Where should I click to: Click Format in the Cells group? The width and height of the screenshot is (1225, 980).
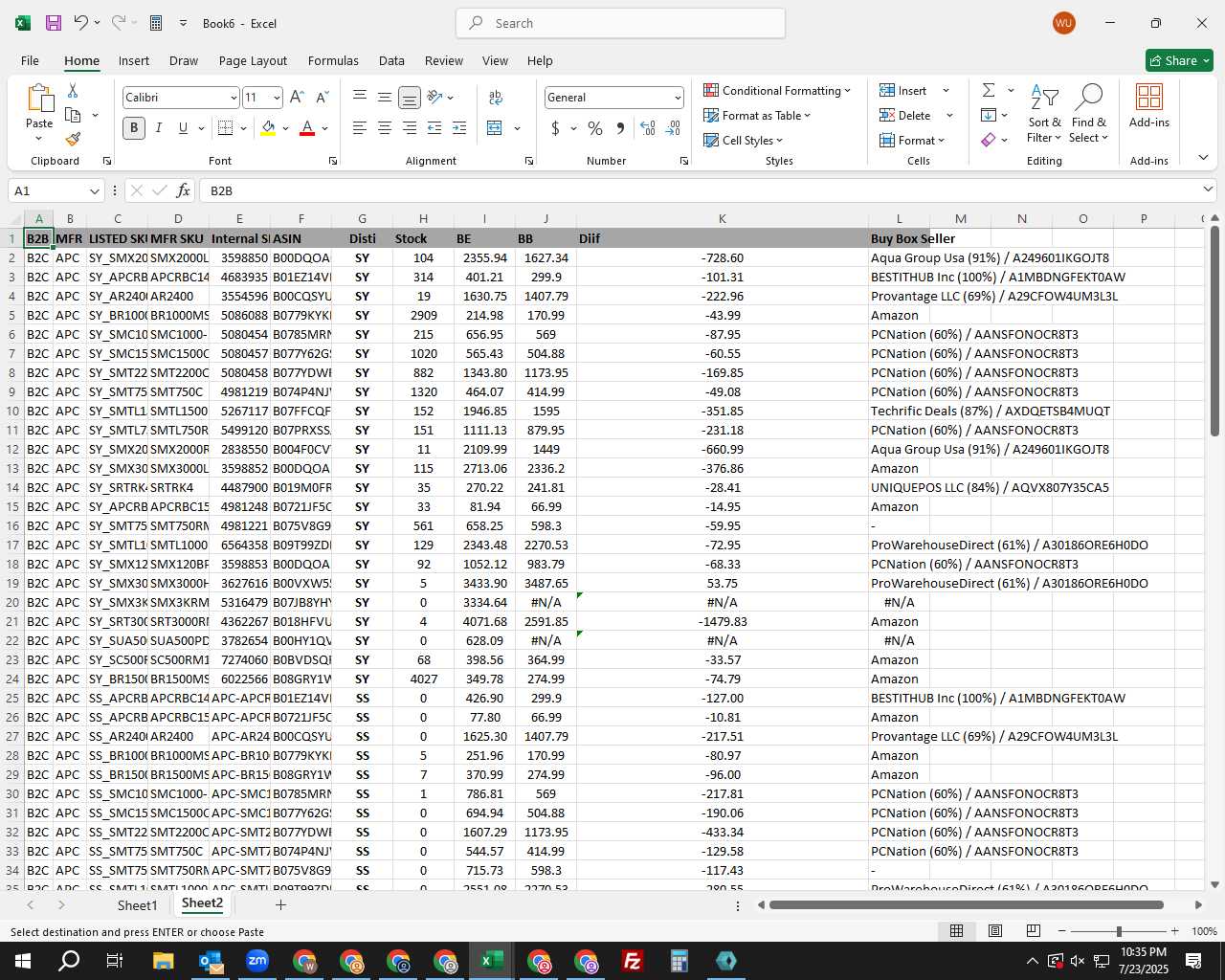(x=912, y=140)
